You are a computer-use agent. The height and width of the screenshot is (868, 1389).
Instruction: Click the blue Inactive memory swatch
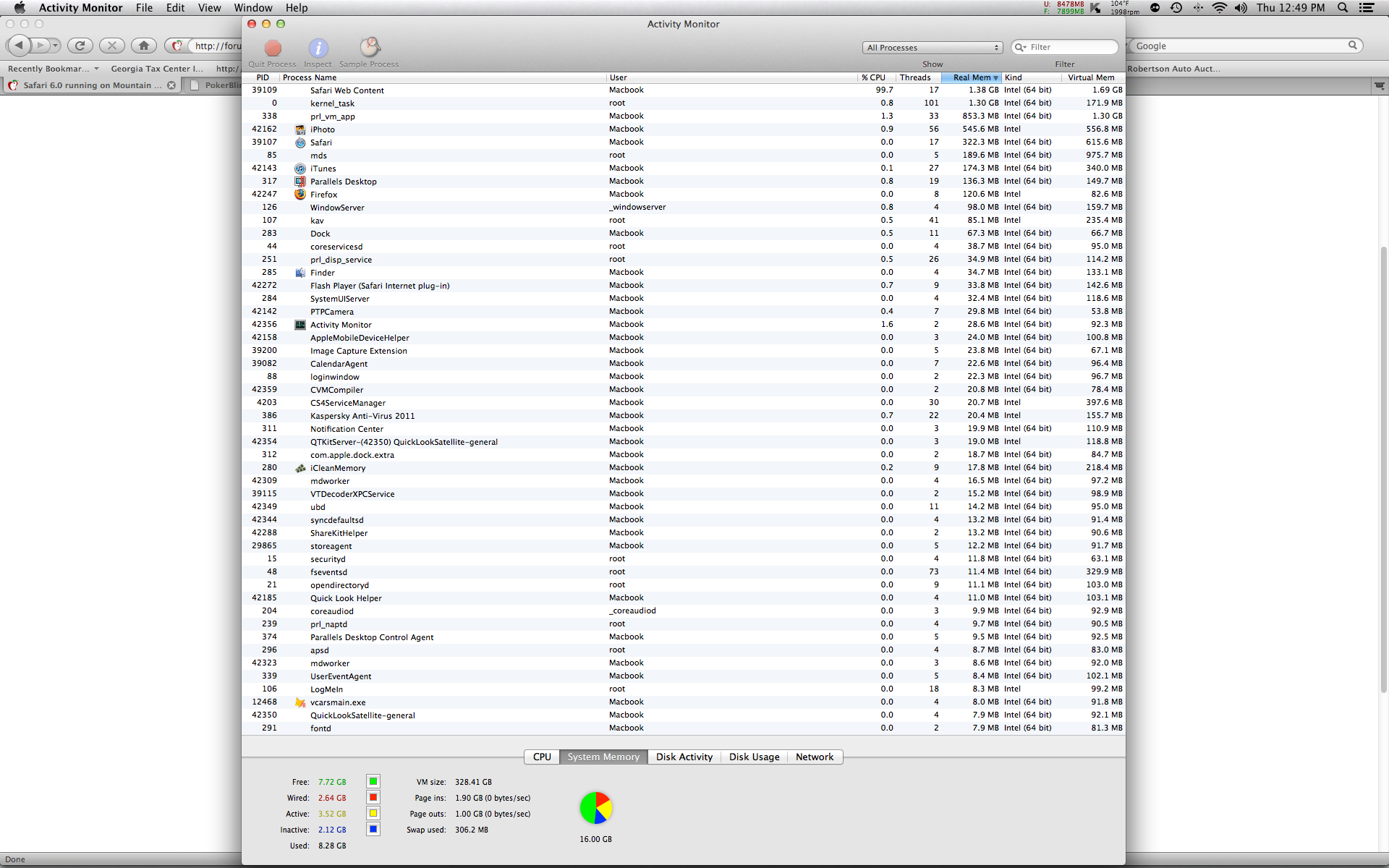pos(373,830)
